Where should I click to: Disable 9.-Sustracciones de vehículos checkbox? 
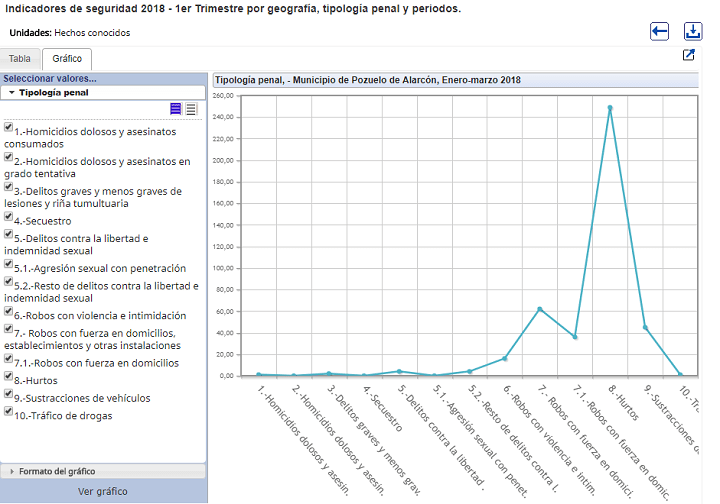point(8,393)
